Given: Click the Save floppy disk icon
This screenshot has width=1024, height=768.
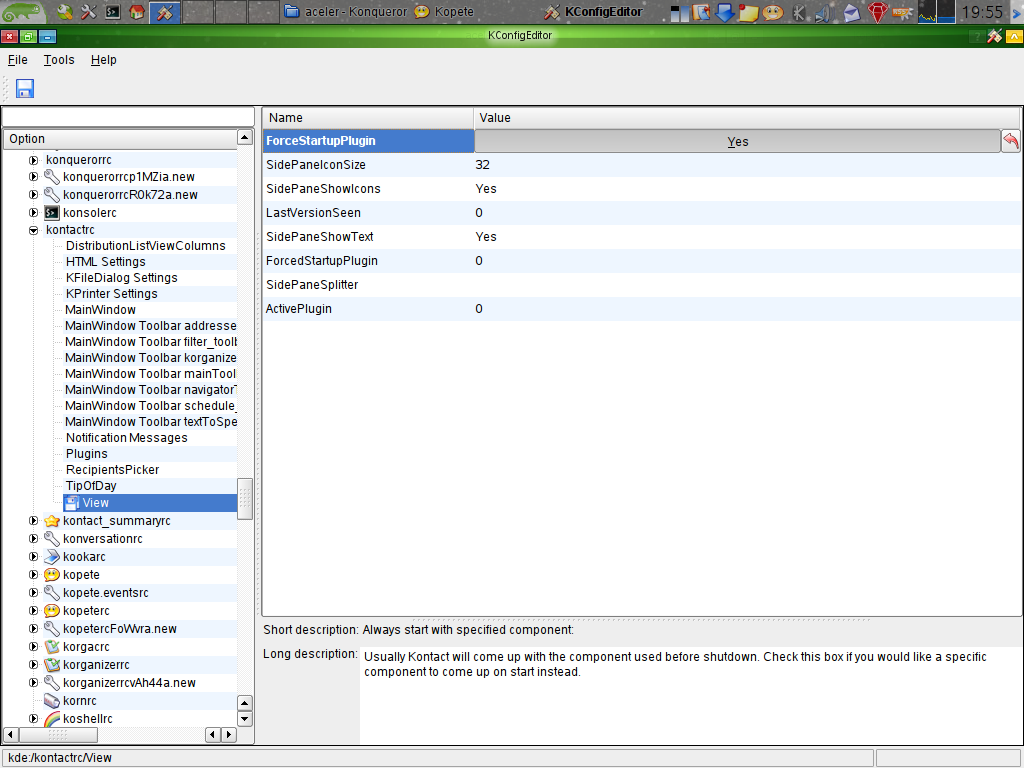Looking at the screenshot, I should tap(25, 88).
